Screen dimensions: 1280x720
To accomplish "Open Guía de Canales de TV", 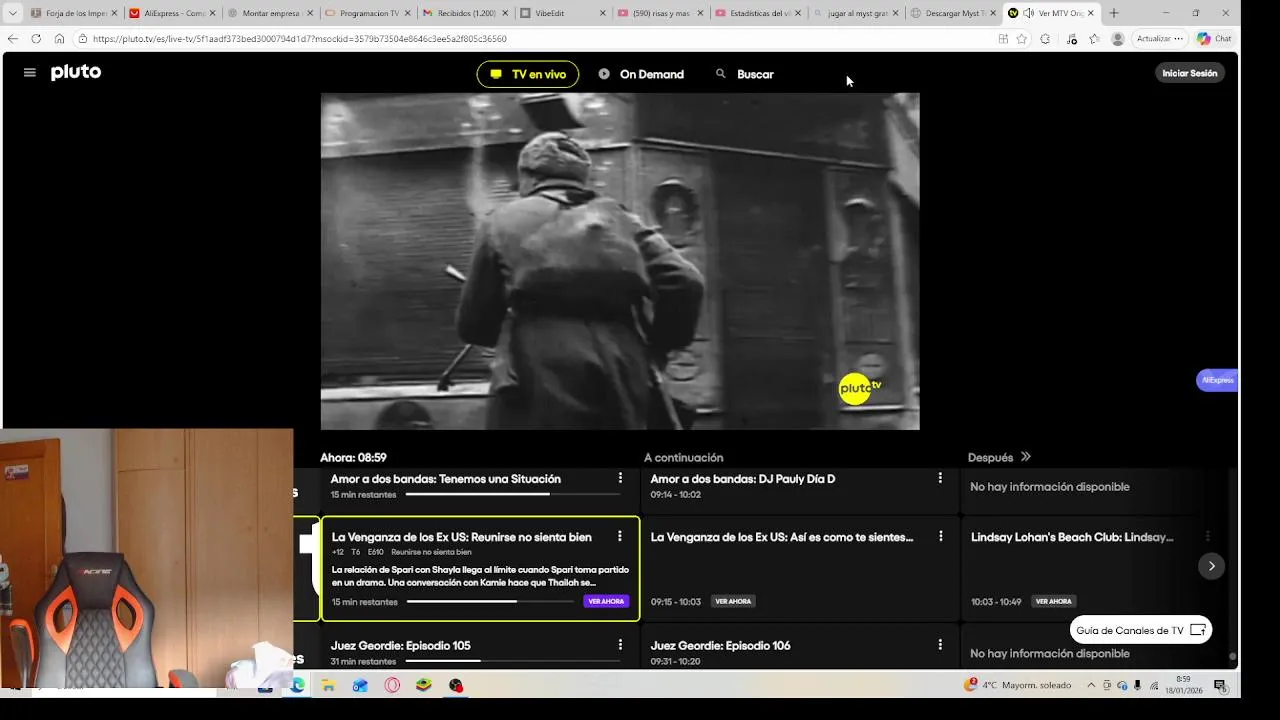I will point(1141,630).
